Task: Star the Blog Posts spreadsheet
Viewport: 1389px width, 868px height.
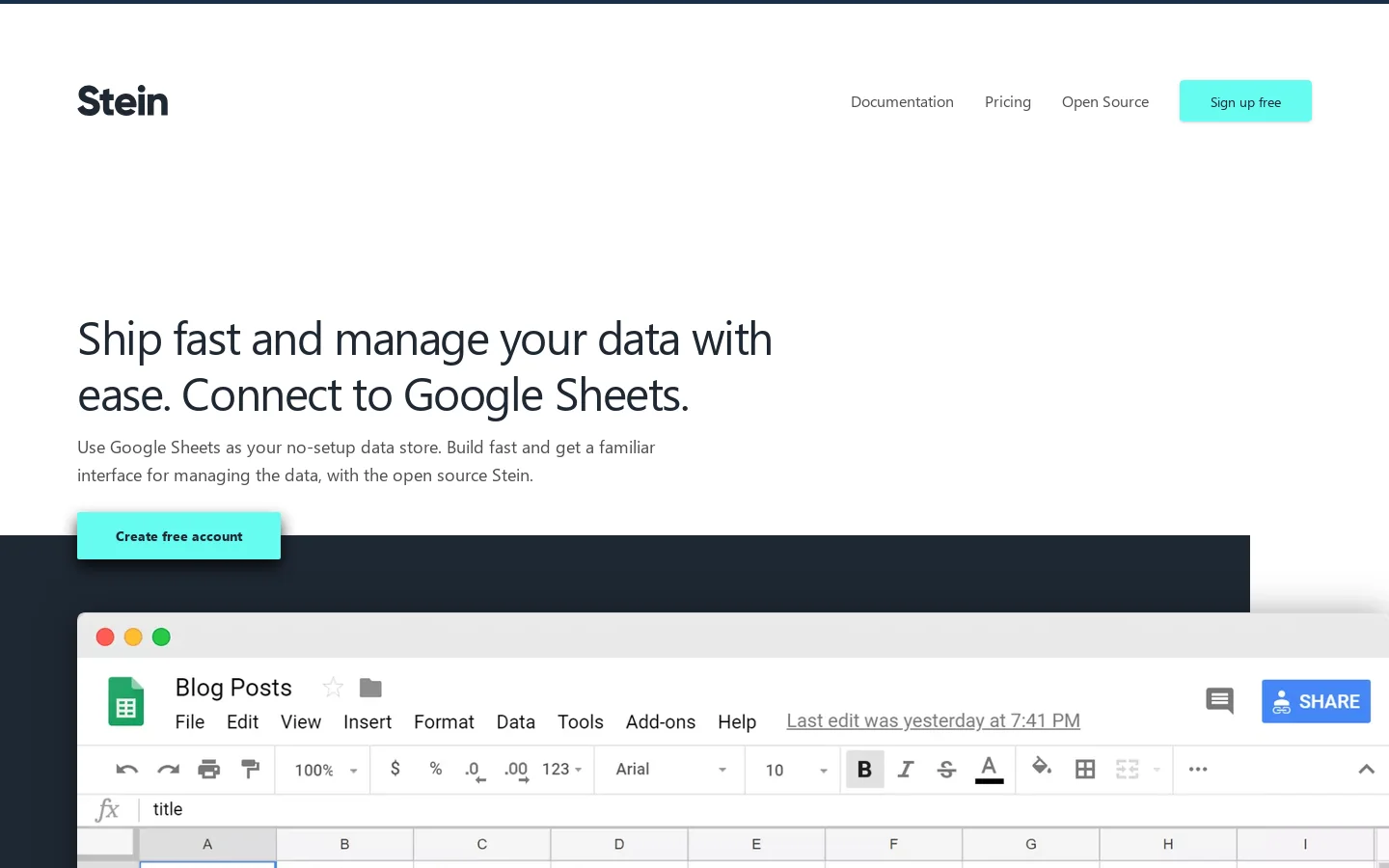Action: [x=333, y=688]
